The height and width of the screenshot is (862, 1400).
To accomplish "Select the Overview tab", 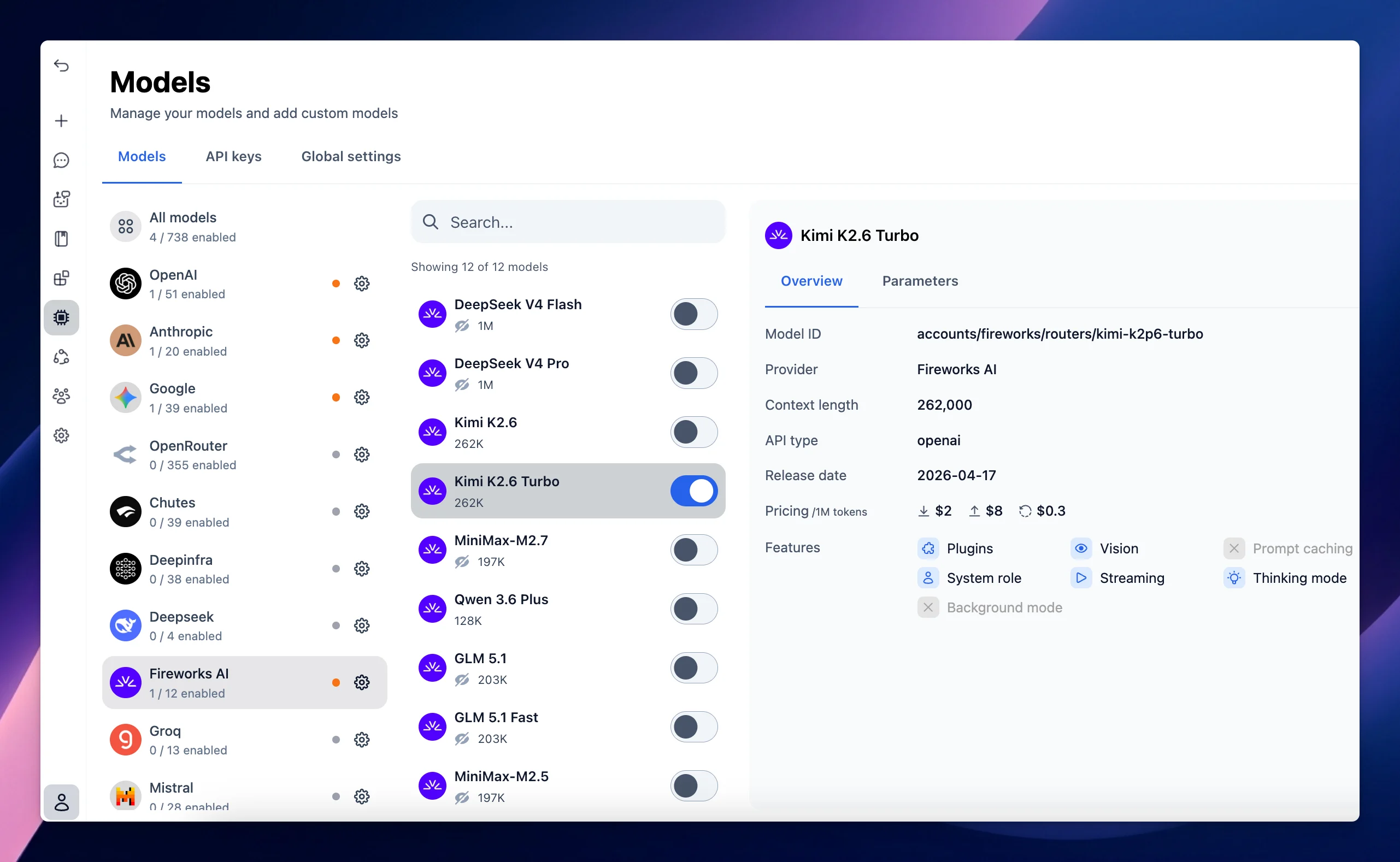I will 811,280.
